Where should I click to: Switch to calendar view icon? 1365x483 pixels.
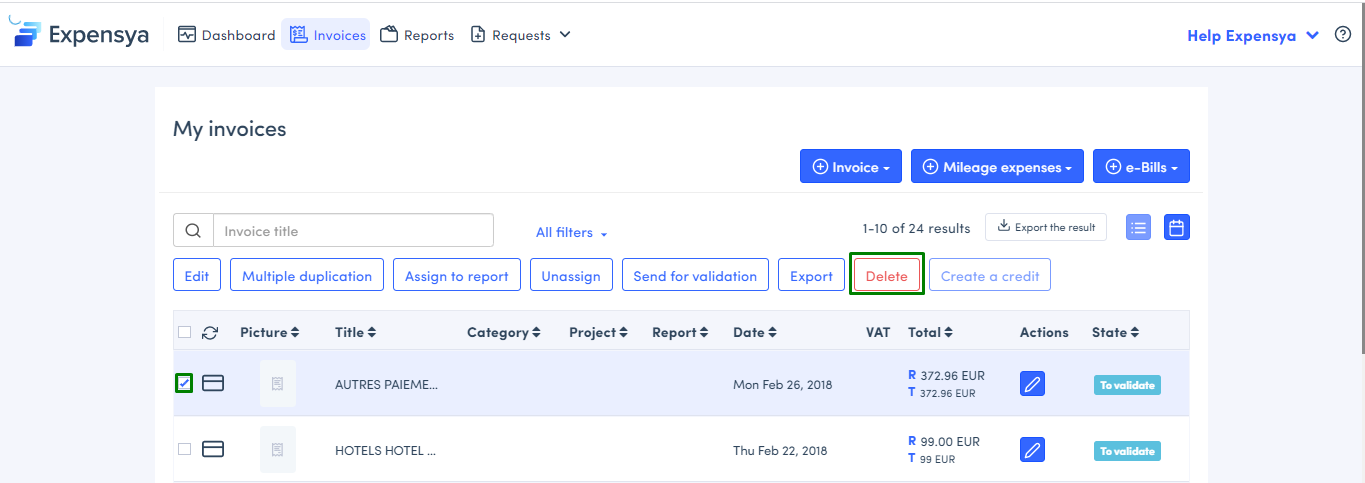tap(1177, 228)
